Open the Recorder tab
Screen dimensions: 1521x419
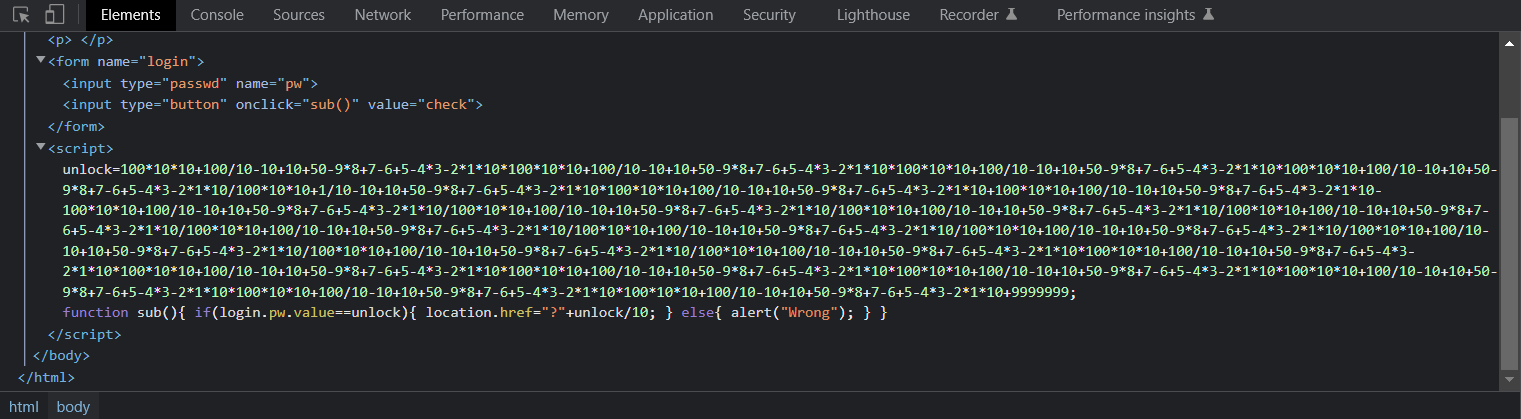978,15
